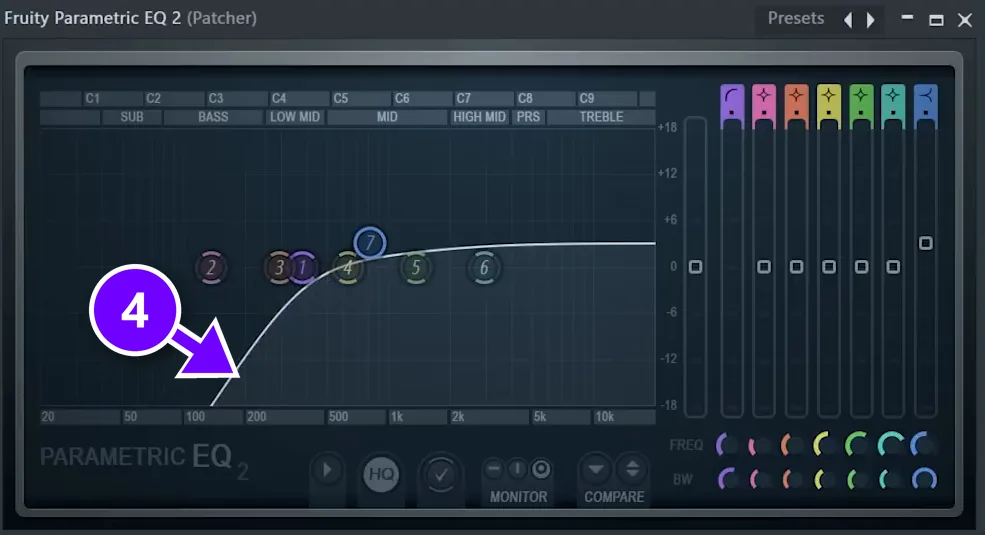Click the band 4 level slider handle
985x535 pixels.
point(829,267)
